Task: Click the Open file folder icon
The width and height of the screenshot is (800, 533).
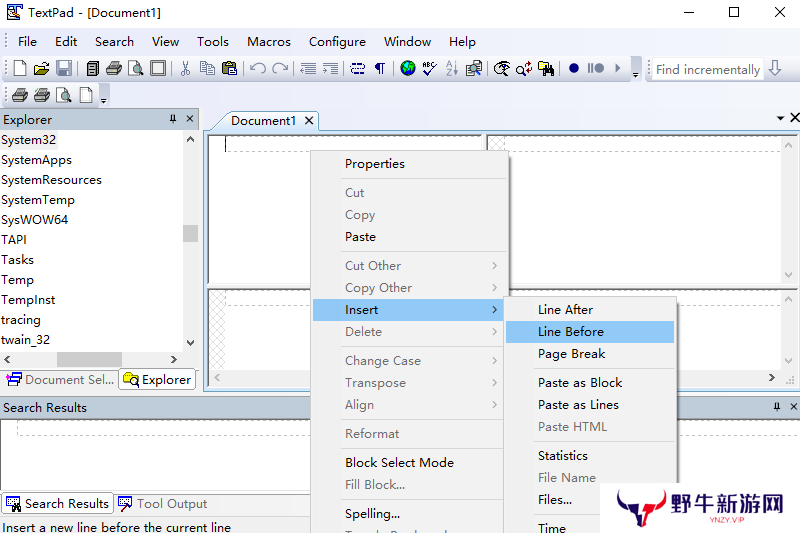Action: tap(41, 68)
